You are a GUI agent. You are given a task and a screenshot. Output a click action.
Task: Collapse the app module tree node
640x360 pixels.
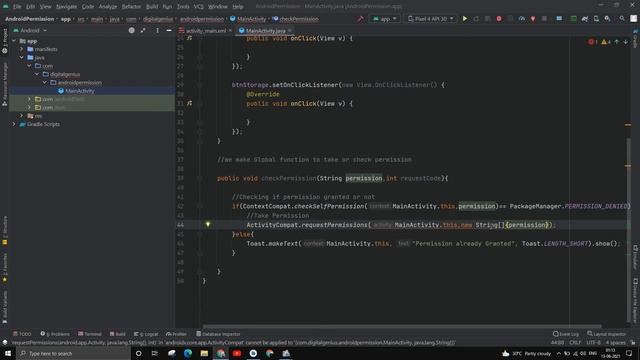coord(14,41)
